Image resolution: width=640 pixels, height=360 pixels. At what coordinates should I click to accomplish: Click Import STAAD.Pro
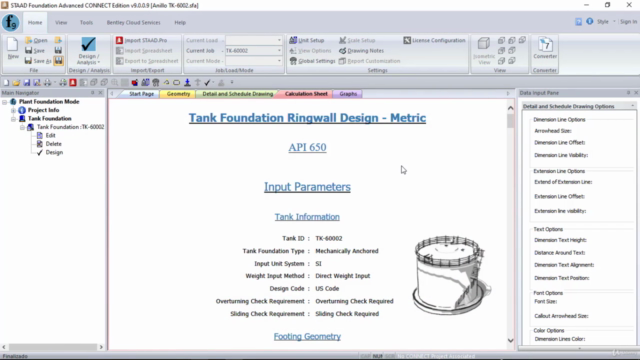pos(142,40)
